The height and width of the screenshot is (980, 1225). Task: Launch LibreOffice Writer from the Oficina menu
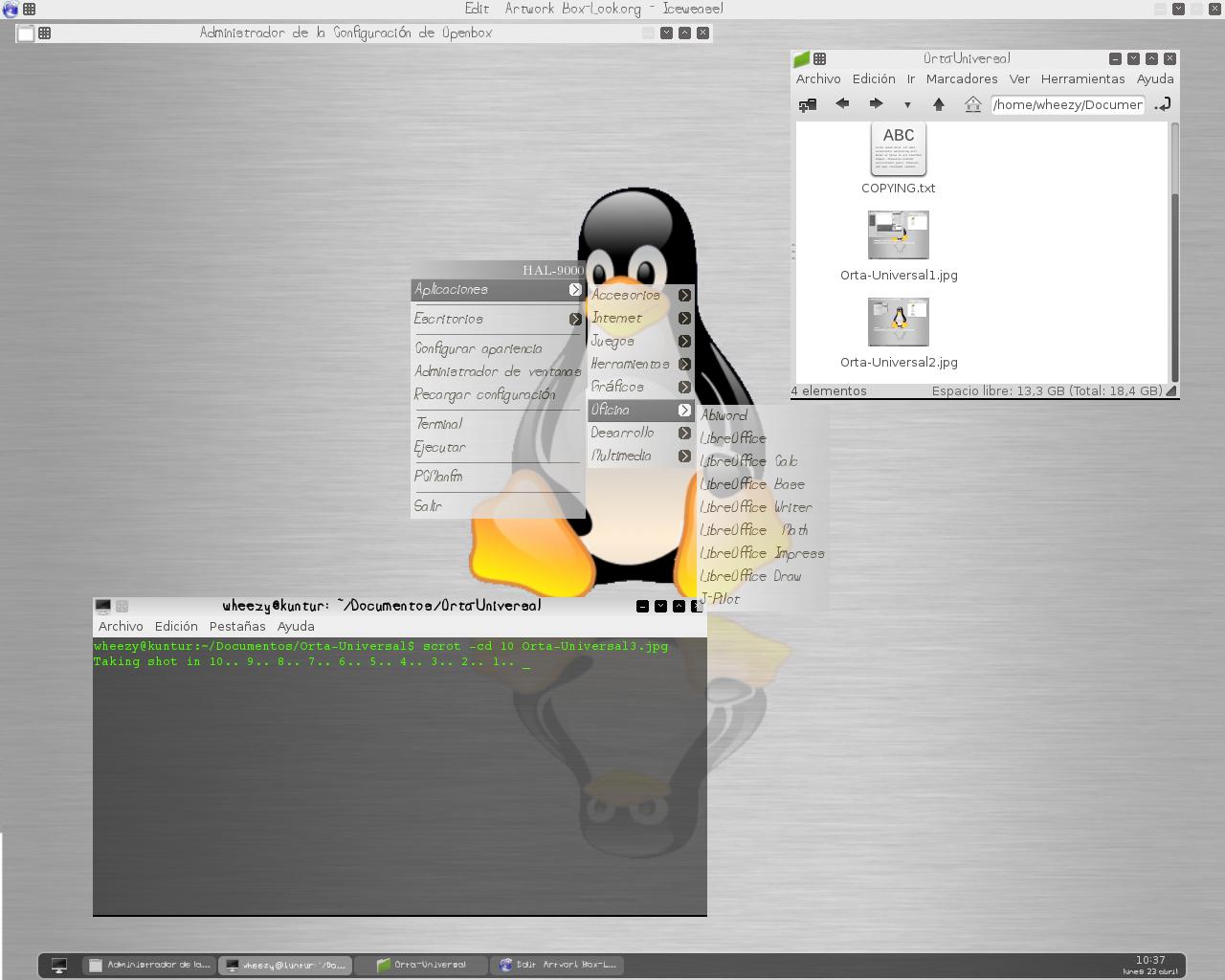pyautogui.click(x=763, y=507)
